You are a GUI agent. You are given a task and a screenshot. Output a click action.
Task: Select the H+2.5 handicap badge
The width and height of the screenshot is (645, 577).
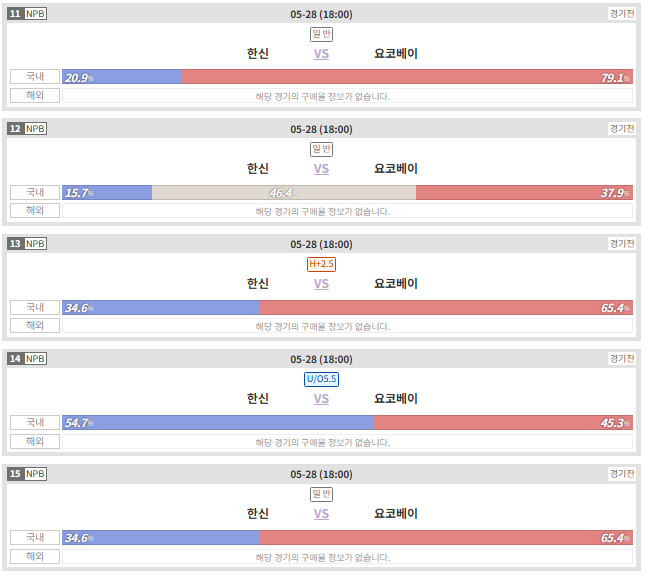click(321, 264)
